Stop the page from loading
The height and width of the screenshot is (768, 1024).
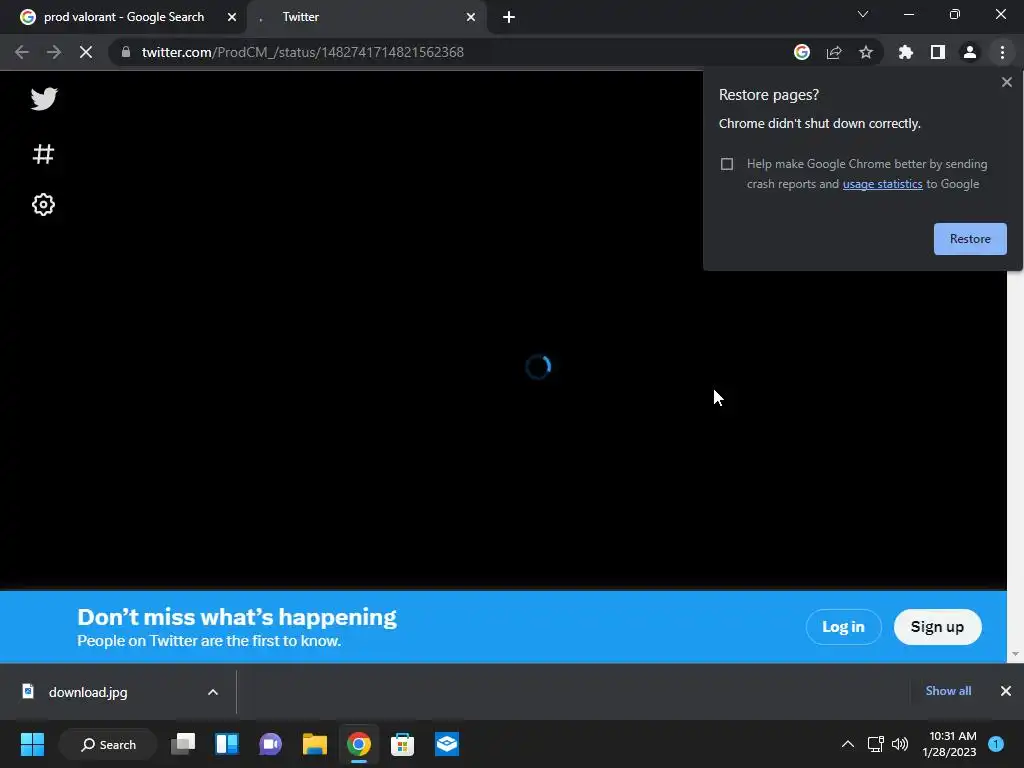point(86,52)
